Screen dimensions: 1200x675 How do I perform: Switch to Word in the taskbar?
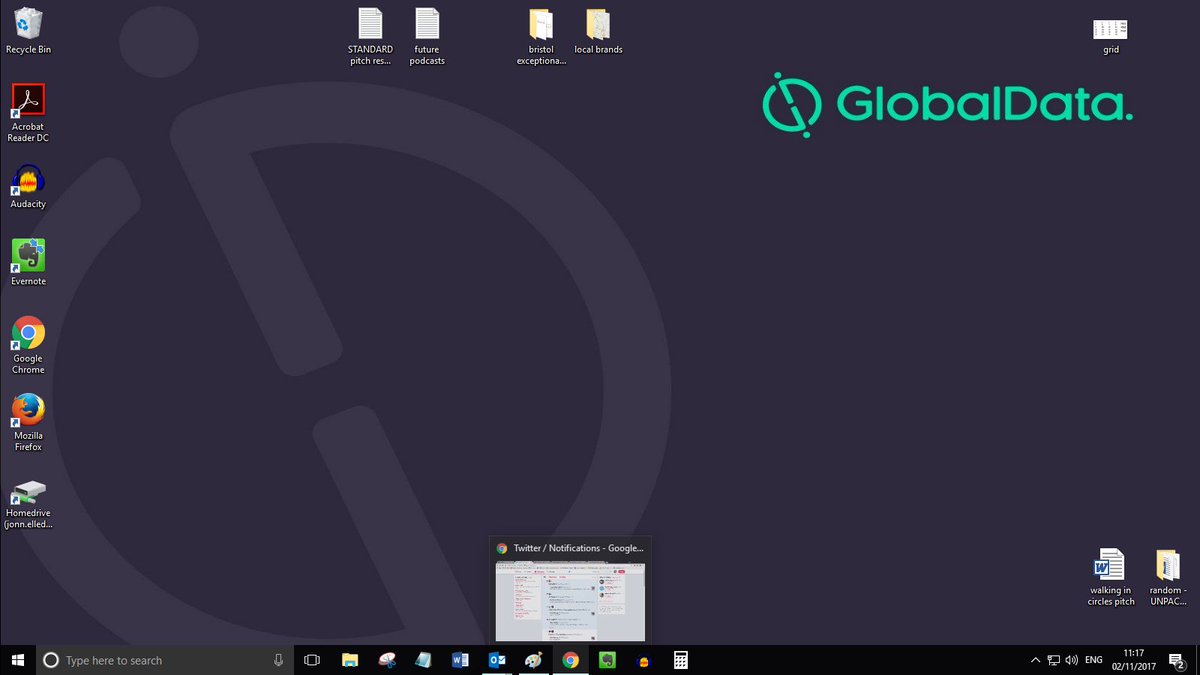tap(460, 660)
